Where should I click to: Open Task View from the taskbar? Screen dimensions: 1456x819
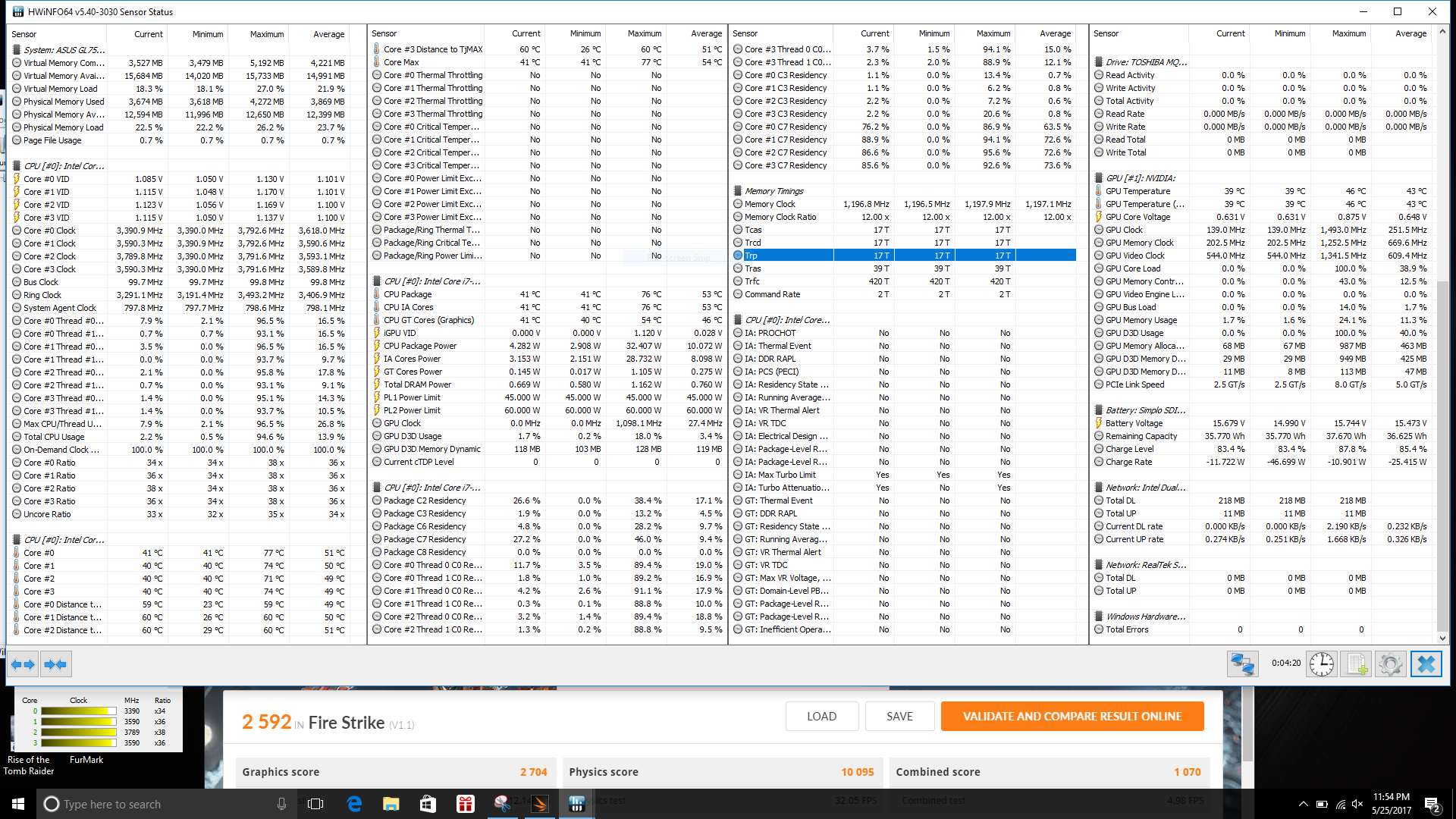pos(316,804)
